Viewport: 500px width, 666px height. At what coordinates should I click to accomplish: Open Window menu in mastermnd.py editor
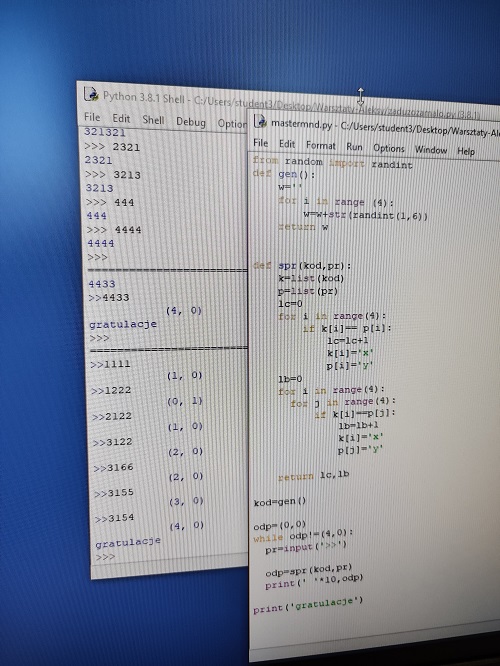point(431,150)
